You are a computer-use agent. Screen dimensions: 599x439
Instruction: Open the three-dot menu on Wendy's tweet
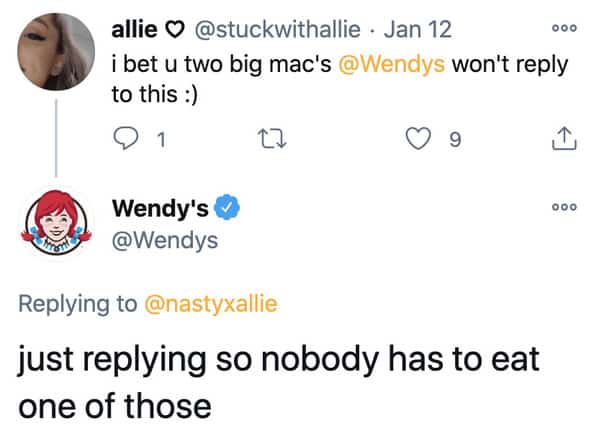[x=564, y=207]
